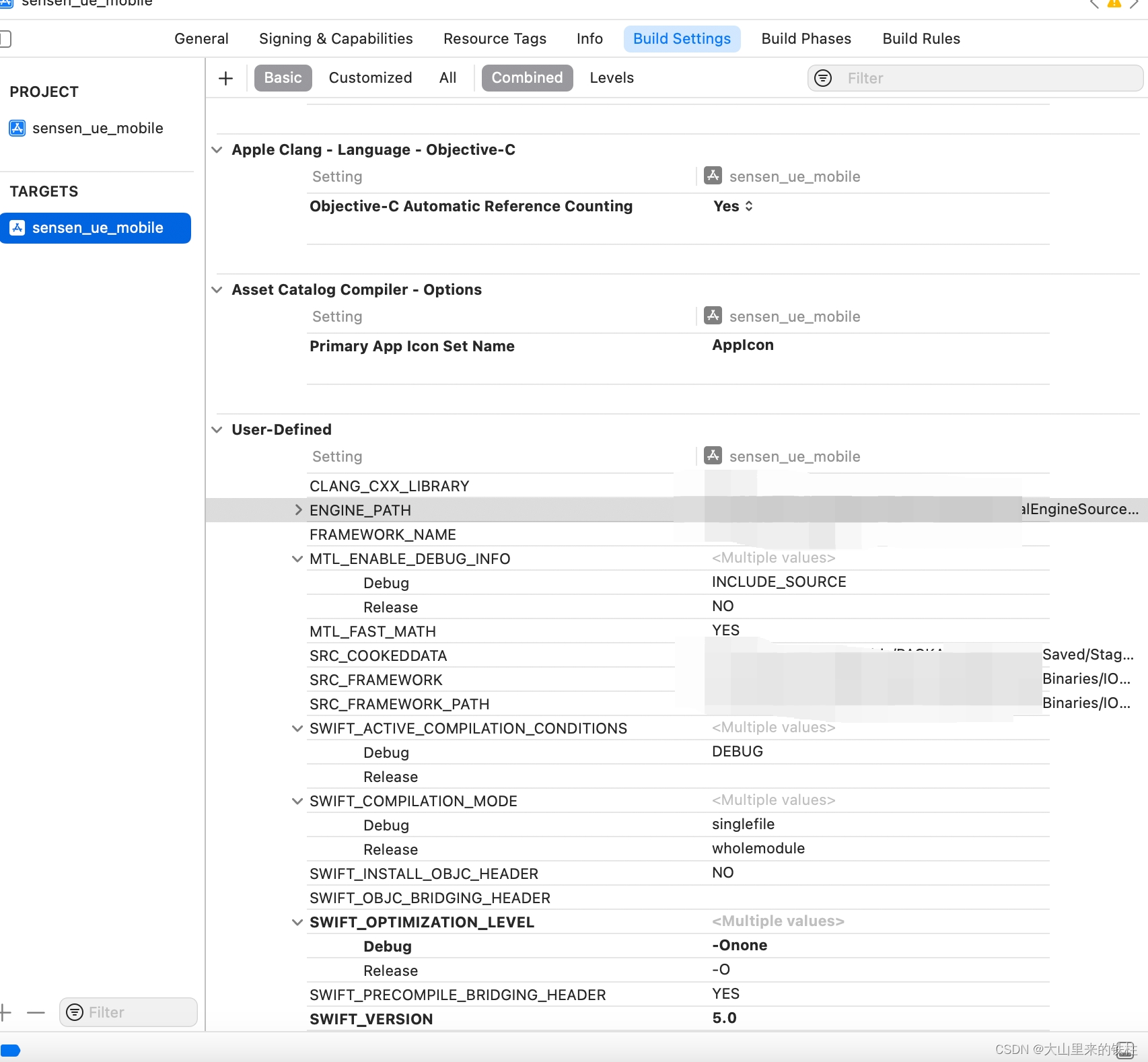The height and width of the screenshot is (1062, 1148).
Task: Click the INCLUDE_SOURCE debug value
Action: coord(779,581)
